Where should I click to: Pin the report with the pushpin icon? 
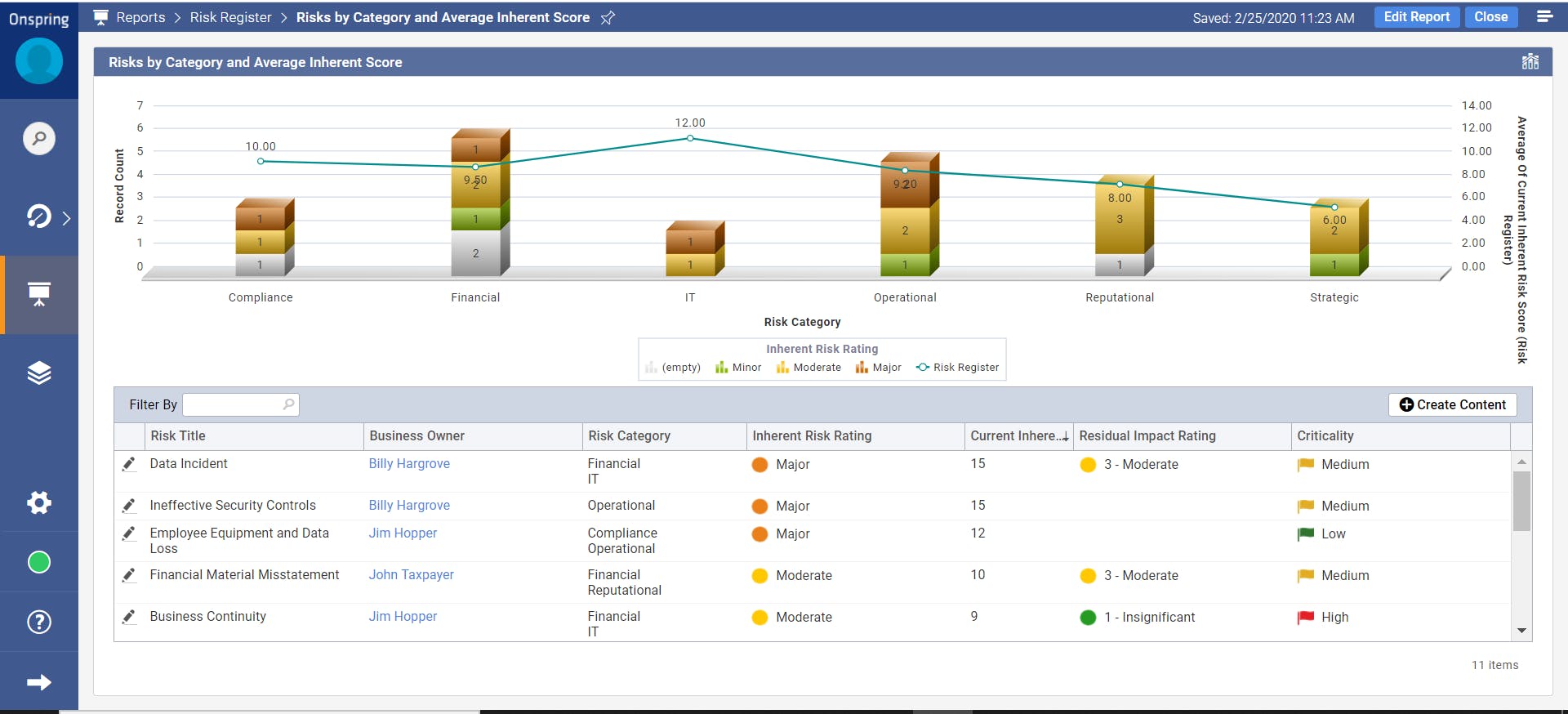click(x=608, y=17)
